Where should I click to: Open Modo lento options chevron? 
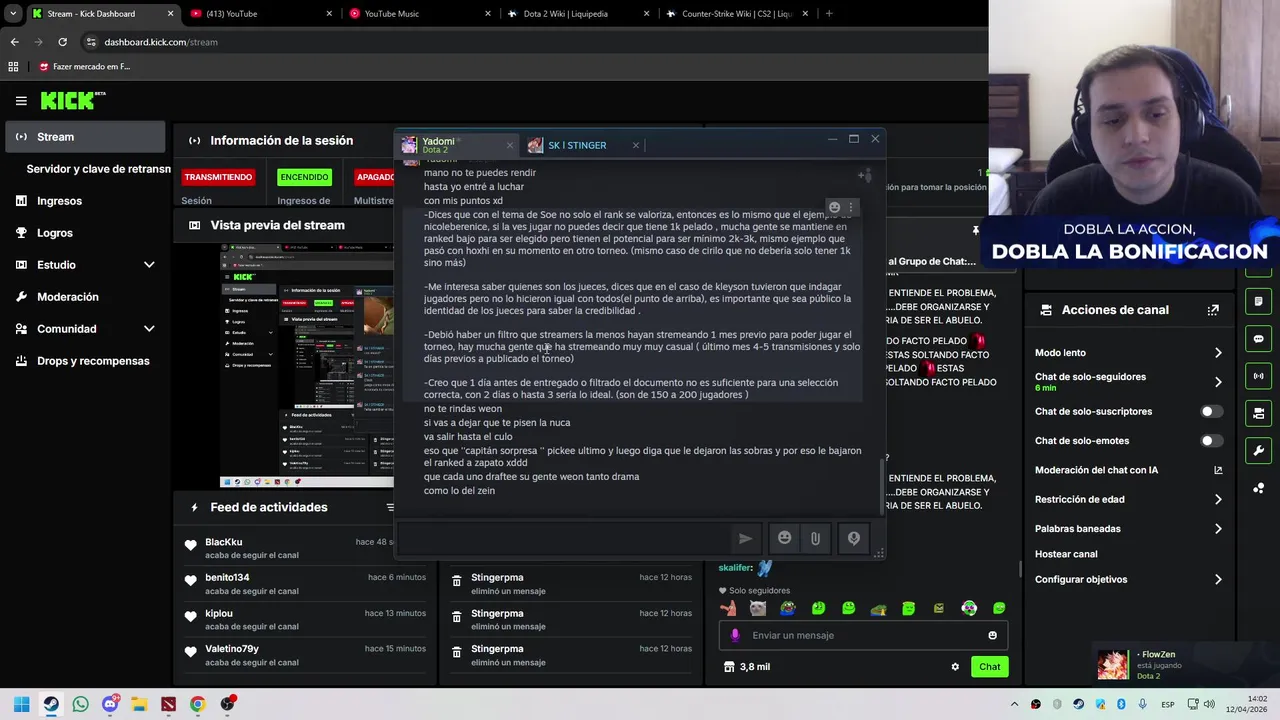point(1218,353)
